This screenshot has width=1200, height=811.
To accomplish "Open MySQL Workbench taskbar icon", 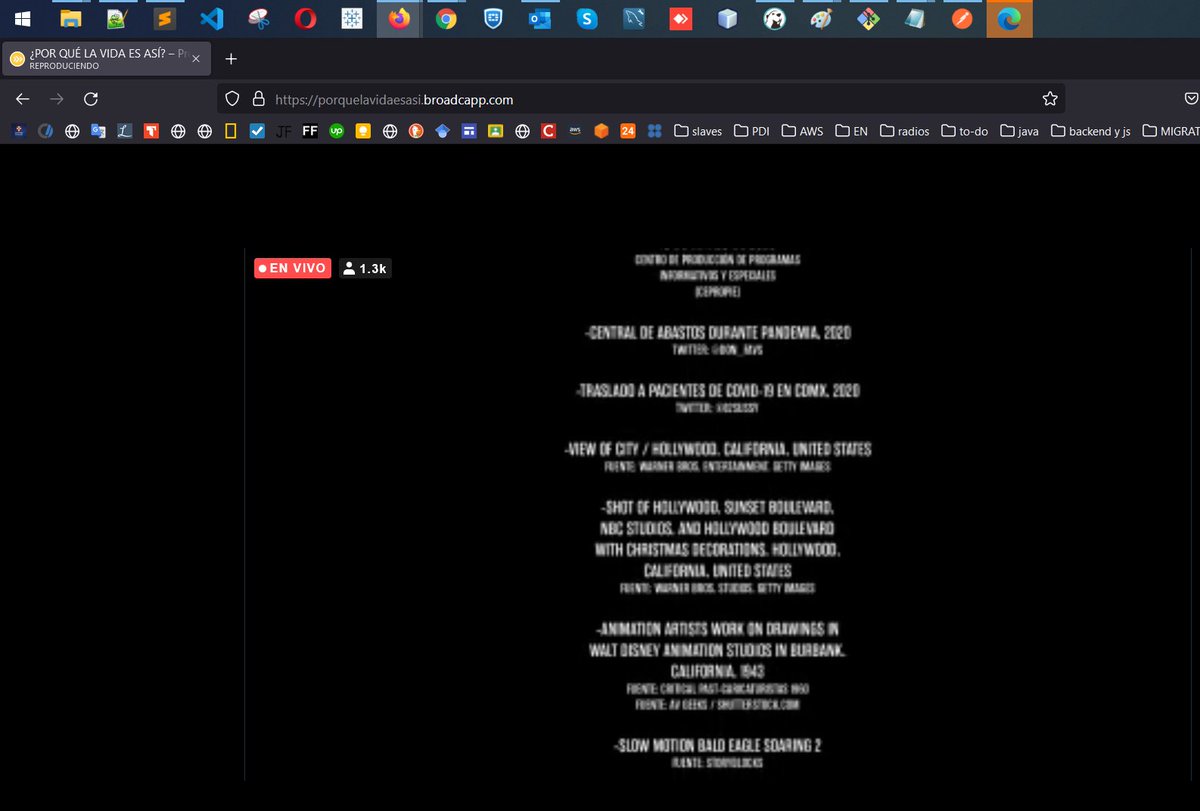I will coord(634,18).
